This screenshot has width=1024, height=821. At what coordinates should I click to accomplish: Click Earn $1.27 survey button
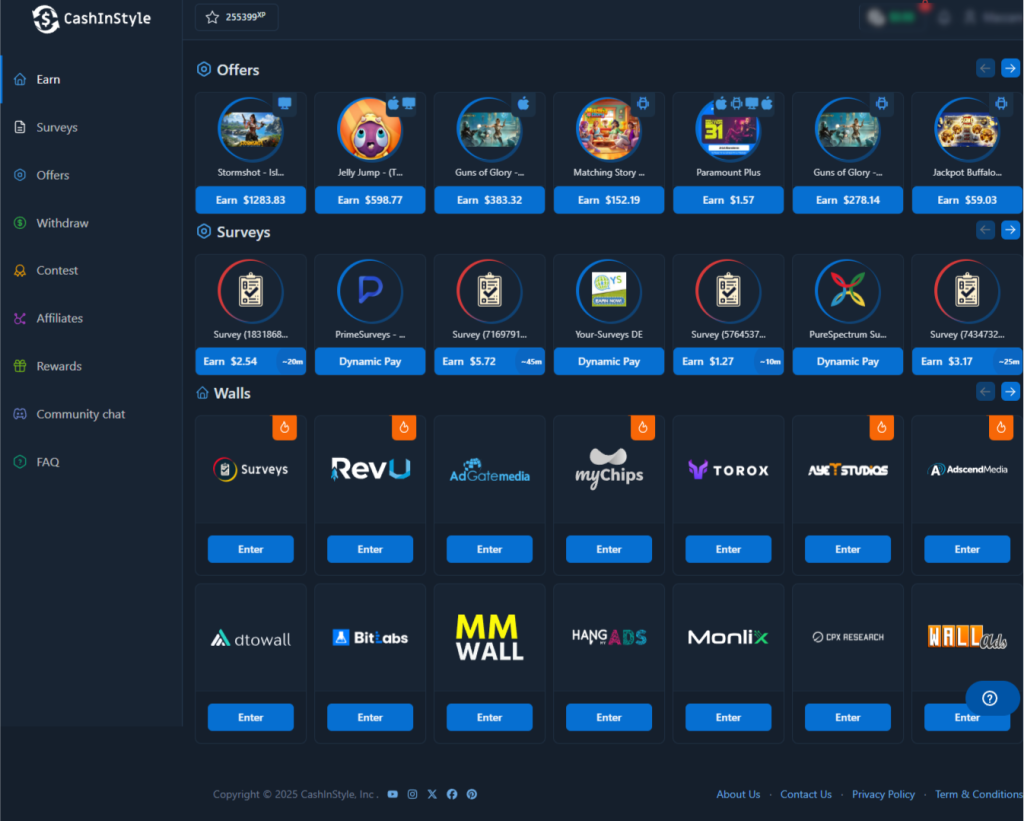[x=728, y=361]
